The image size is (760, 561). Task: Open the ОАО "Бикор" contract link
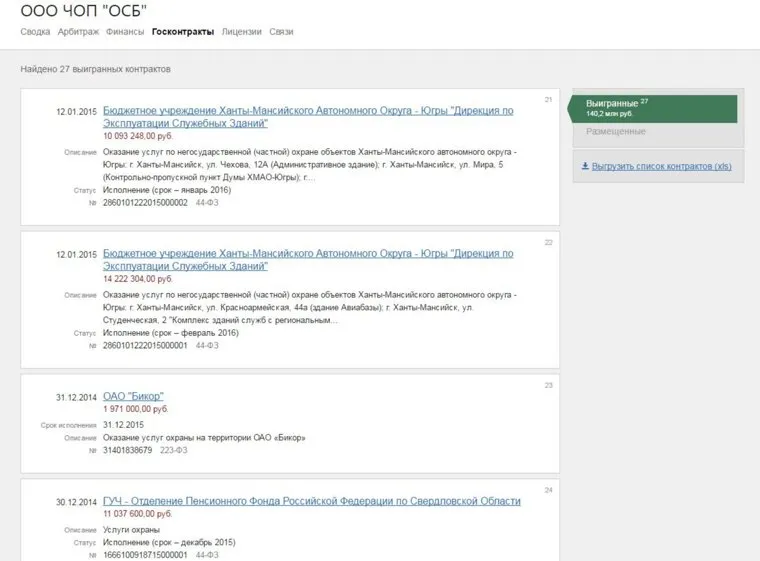click(133, 396)
